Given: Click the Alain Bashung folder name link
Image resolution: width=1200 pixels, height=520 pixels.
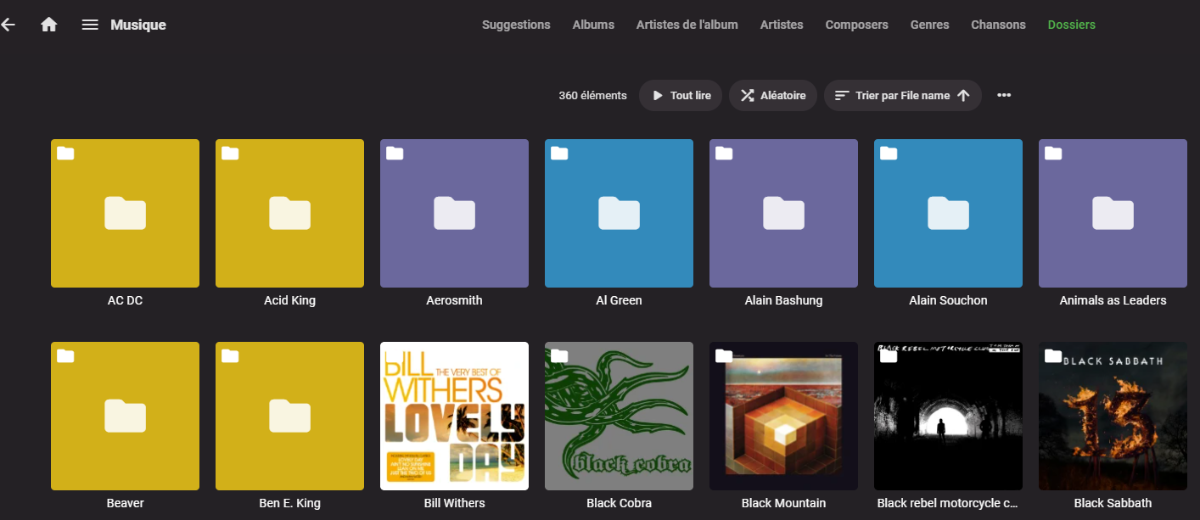Looking at the screenshot, I should point(783,300).
